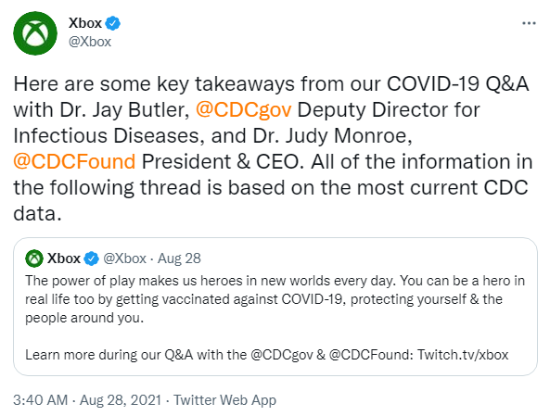Click the small Xbox avatar in quoted tweet
The width and height of the screenshot is (550, 416).
click(34, 259)
